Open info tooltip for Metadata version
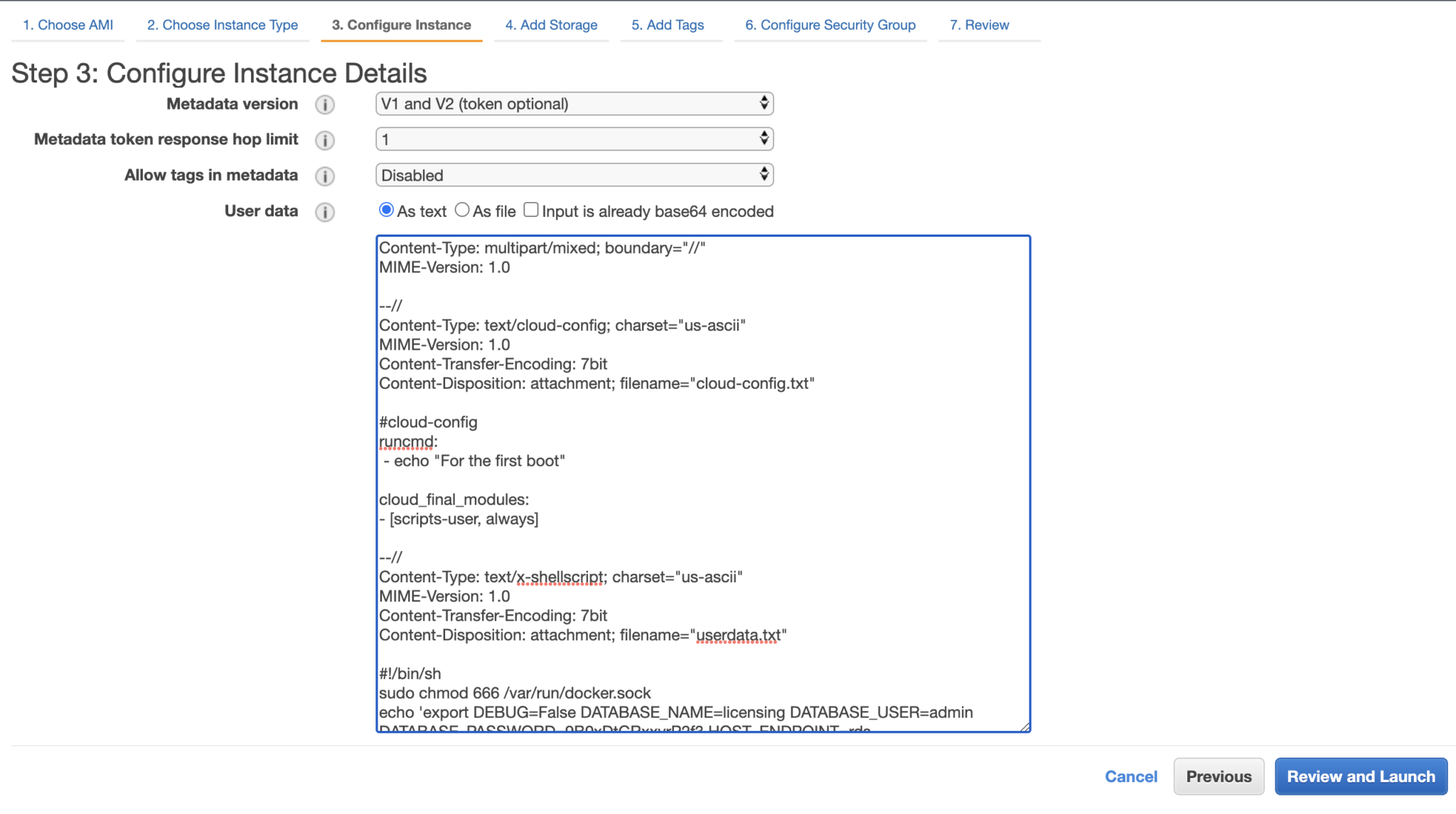Viewport: 1456px width, 814px height. (x=325, y=105)
